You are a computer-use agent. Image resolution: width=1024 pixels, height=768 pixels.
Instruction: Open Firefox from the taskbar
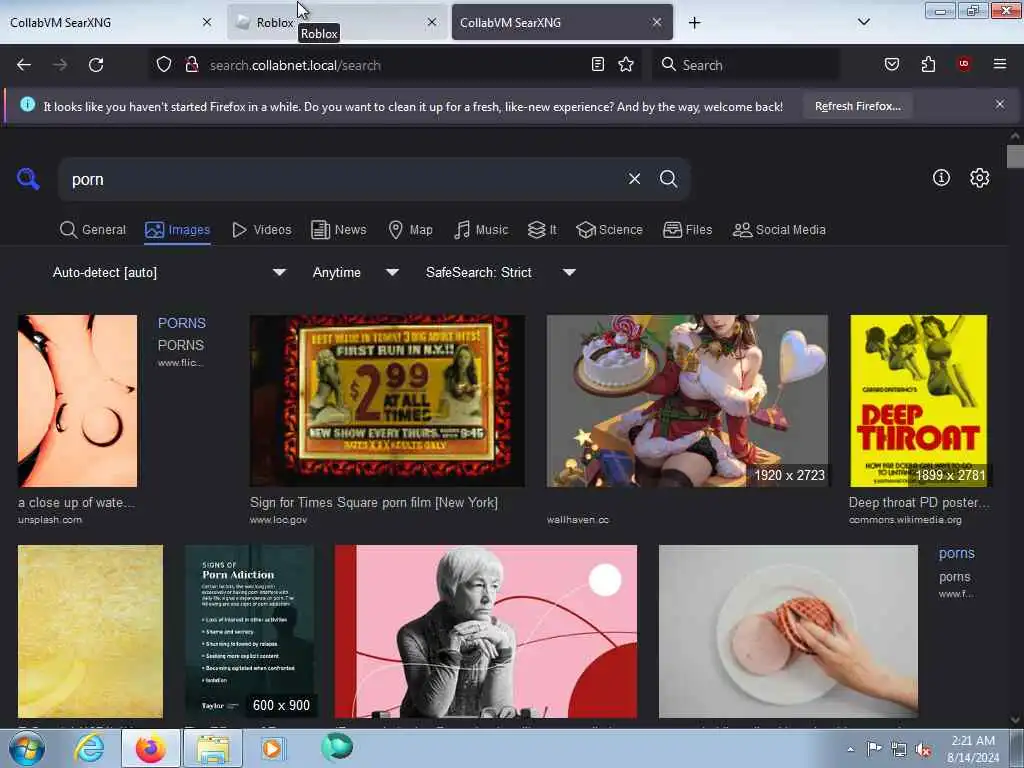tap(150, 748)
